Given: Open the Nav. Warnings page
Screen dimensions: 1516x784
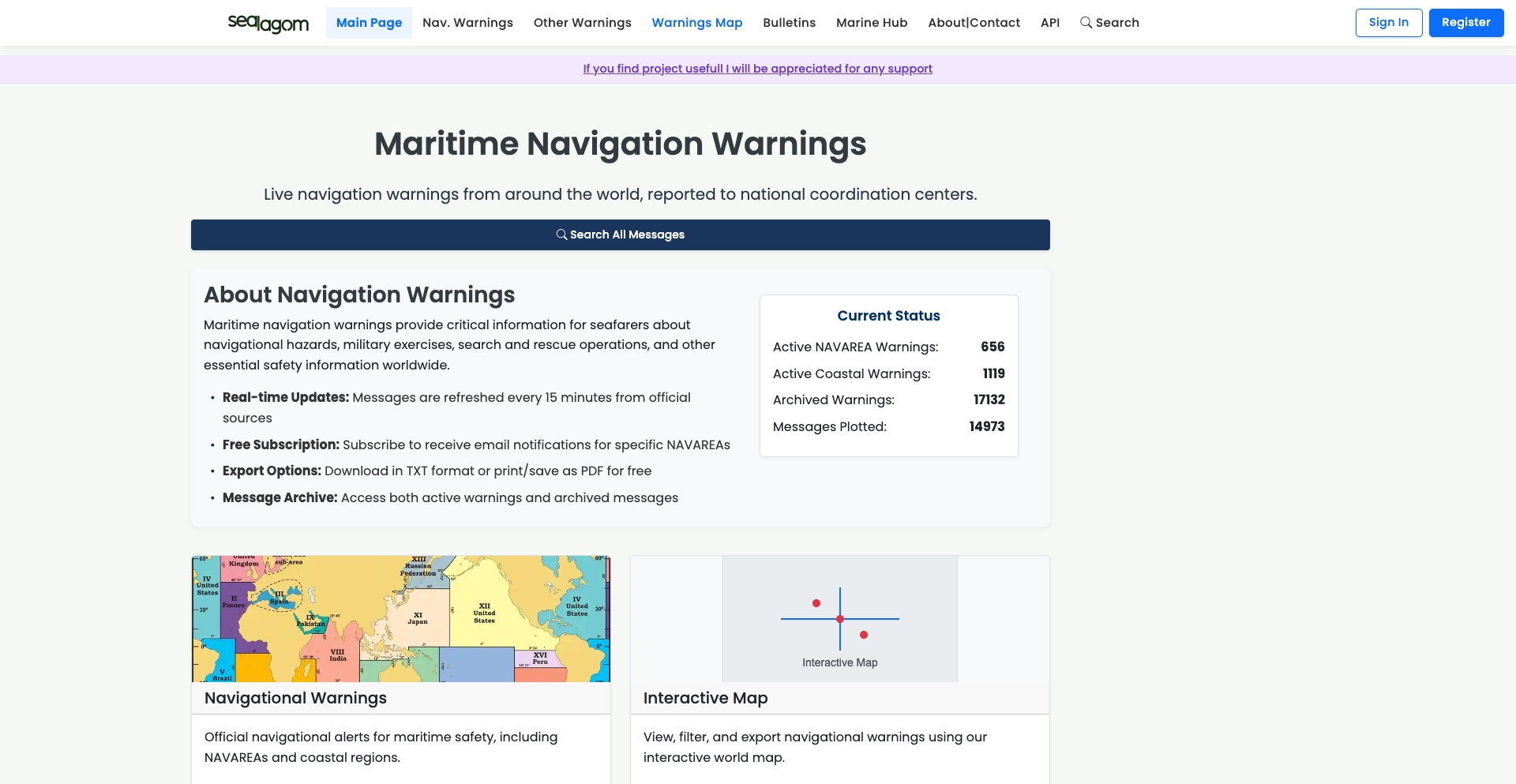Looking at the screenshot, I should (467, 23).
